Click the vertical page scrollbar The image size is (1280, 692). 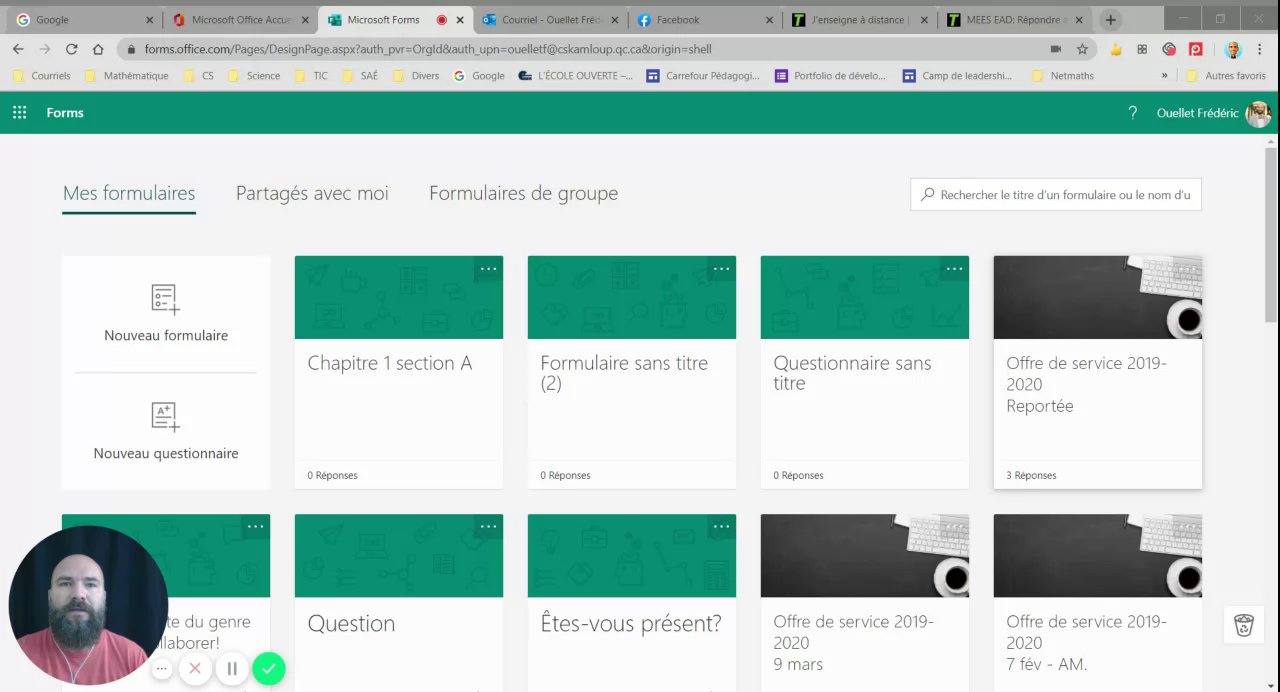pyautogui.click(x=1271, y=235)
